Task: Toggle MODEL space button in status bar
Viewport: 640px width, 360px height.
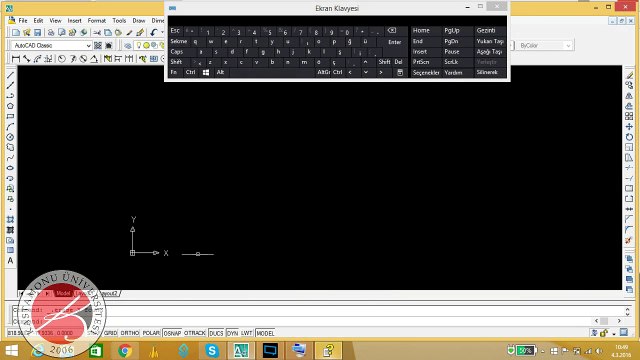Action: pyautogui.click(x=265, y=333)
